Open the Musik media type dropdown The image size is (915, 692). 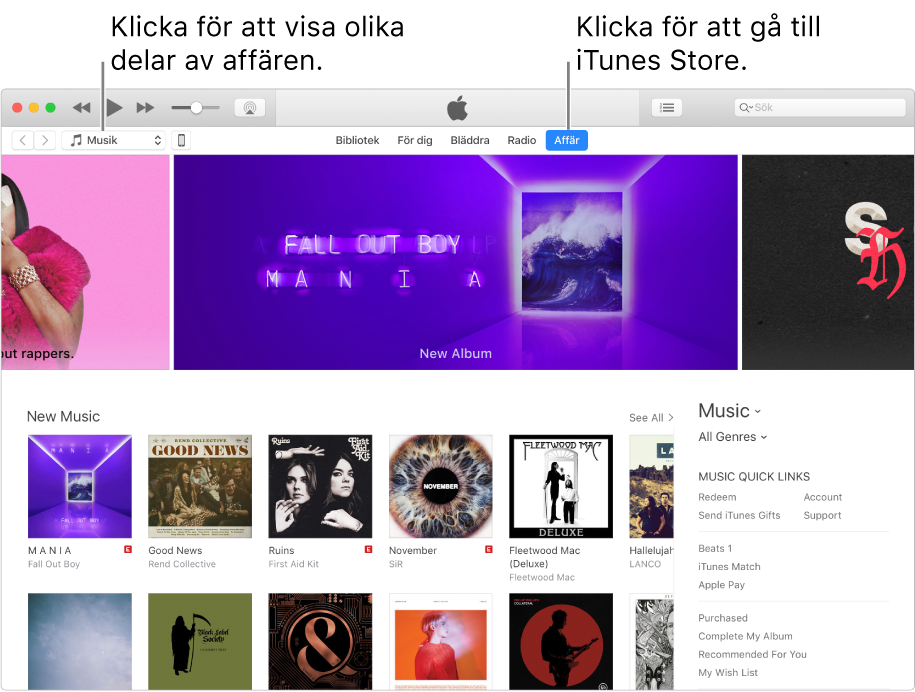point(114,140)
